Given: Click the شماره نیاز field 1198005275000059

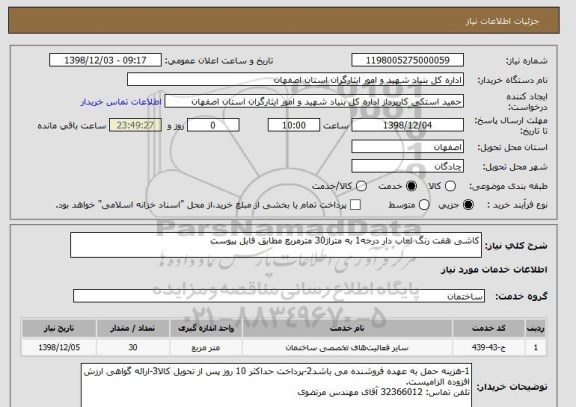Looking at the screenshot, I should (x=407, y=60).
